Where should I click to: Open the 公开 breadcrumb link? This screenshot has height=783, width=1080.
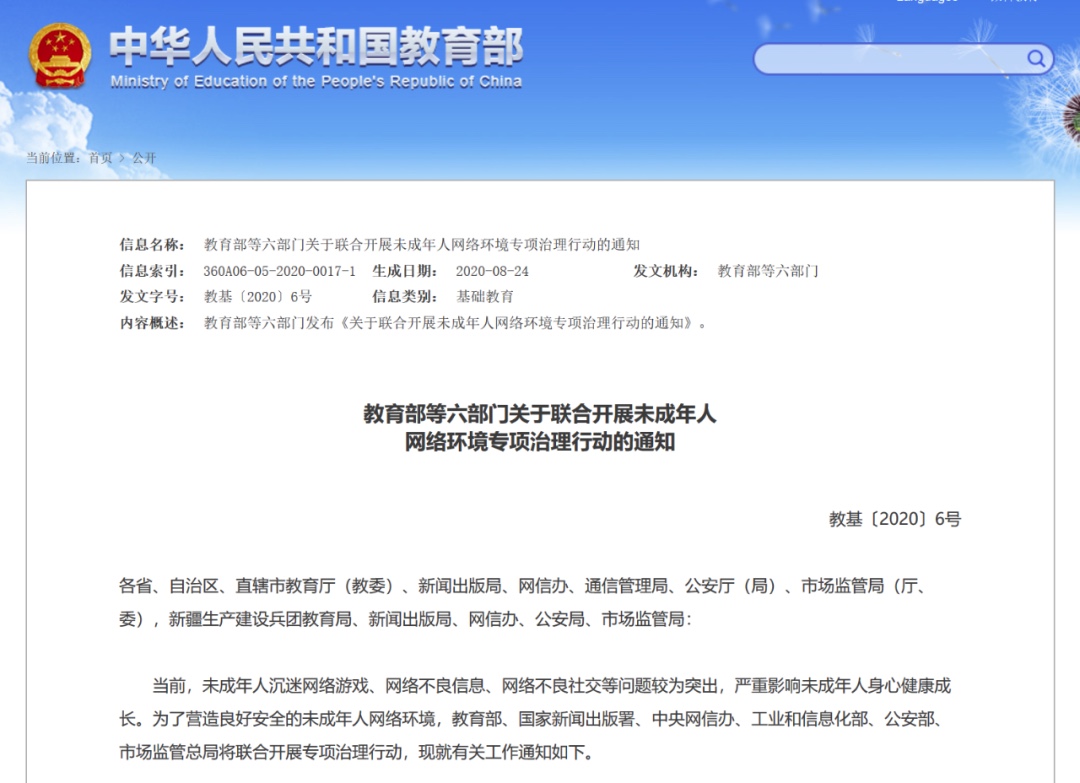tap(144, 158)
